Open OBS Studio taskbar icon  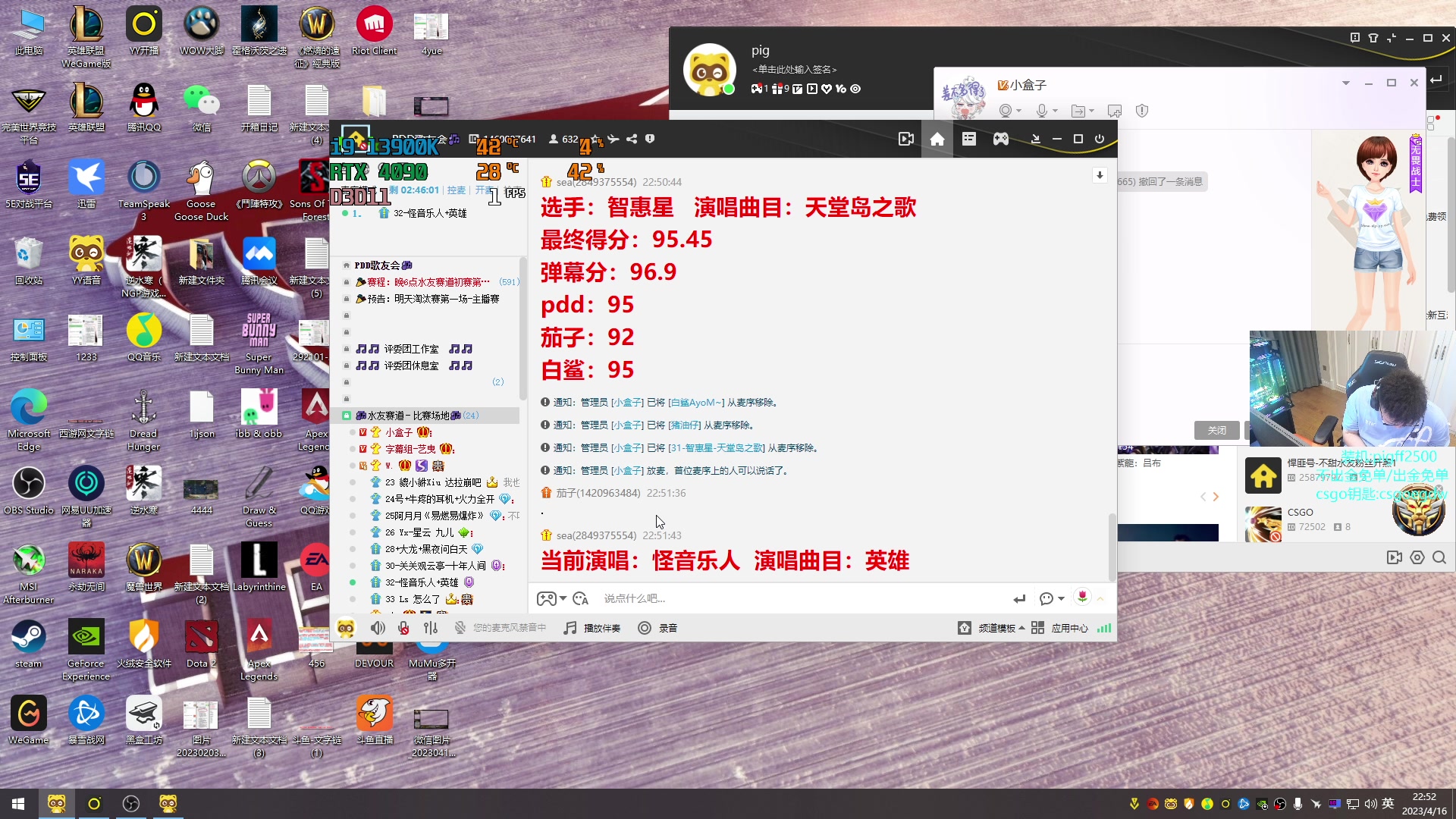point(131,804)
